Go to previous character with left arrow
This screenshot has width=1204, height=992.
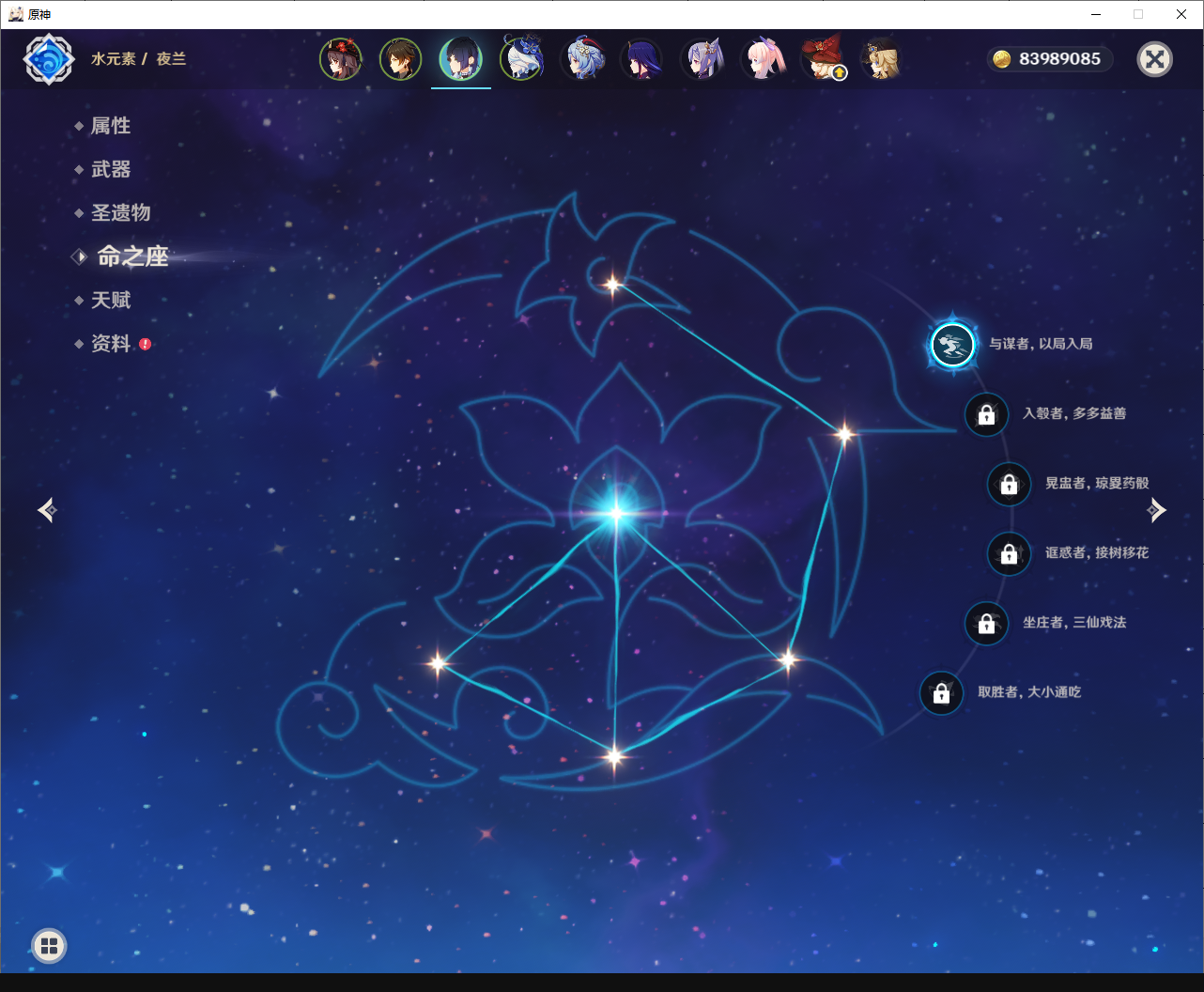click(47, 510)
